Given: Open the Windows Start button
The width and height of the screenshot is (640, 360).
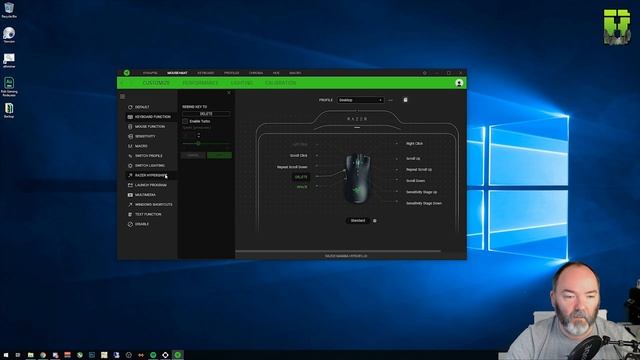Looking at the screenshot, I should coord(6,355).
